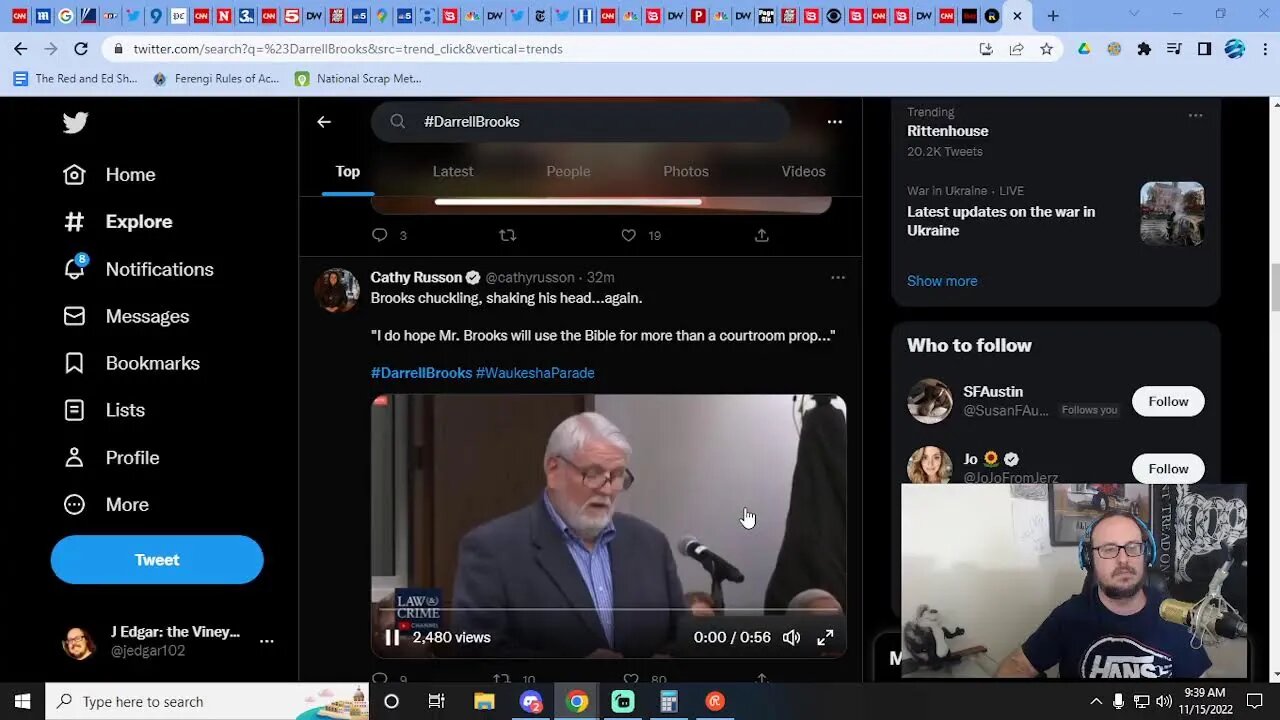
Task: Click the #DarrellBrooks hashtag link
Action: click(x=421, y=372)
